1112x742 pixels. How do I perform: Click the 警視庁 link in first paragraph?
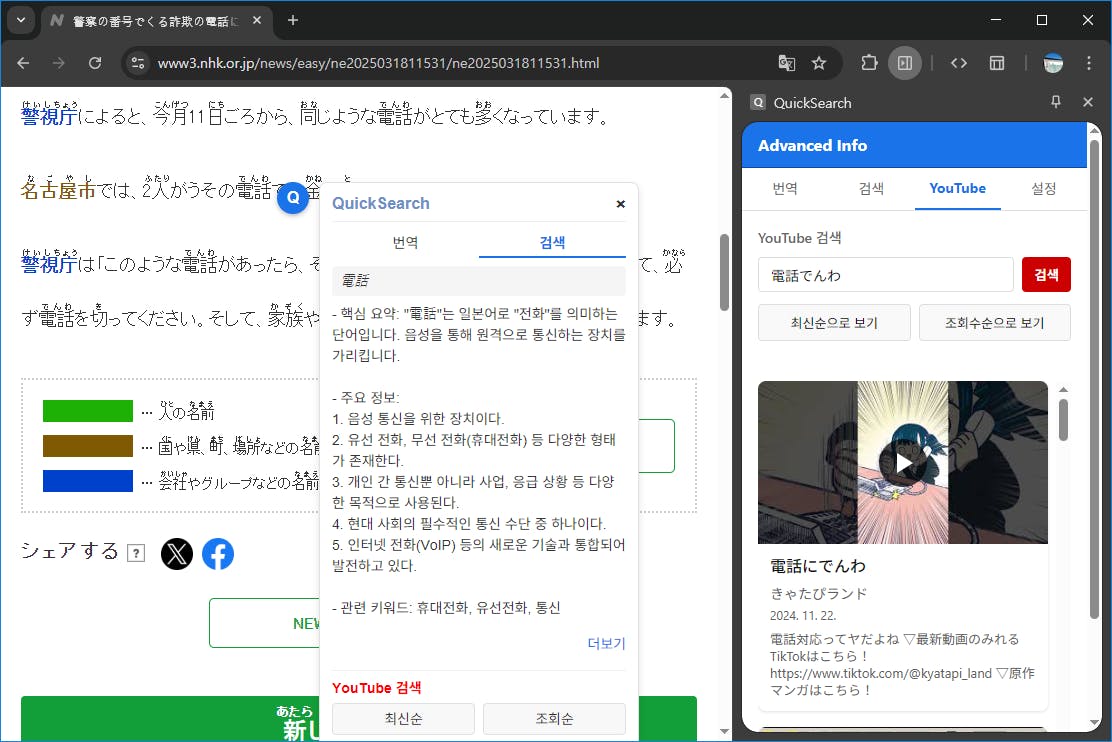[48, 115]
